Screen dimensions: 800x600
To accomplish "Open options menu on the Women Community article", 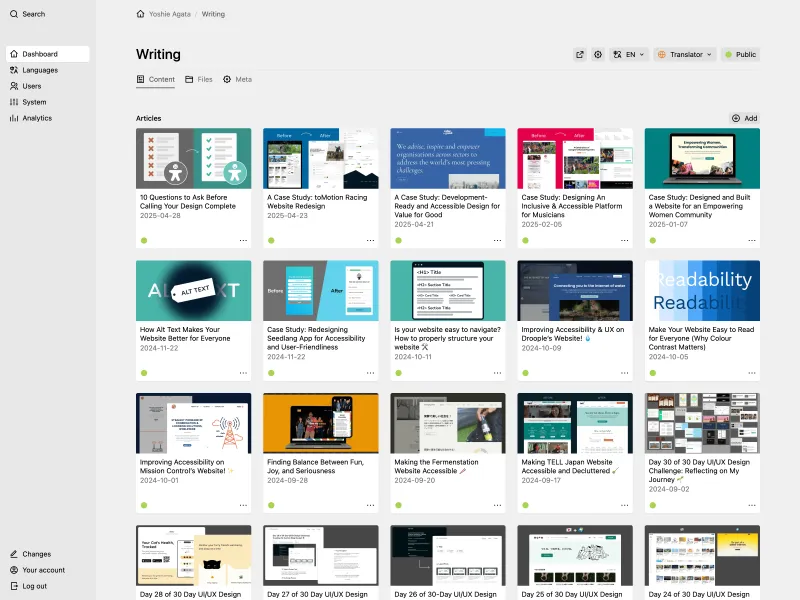I will click(x=753, y=240).
